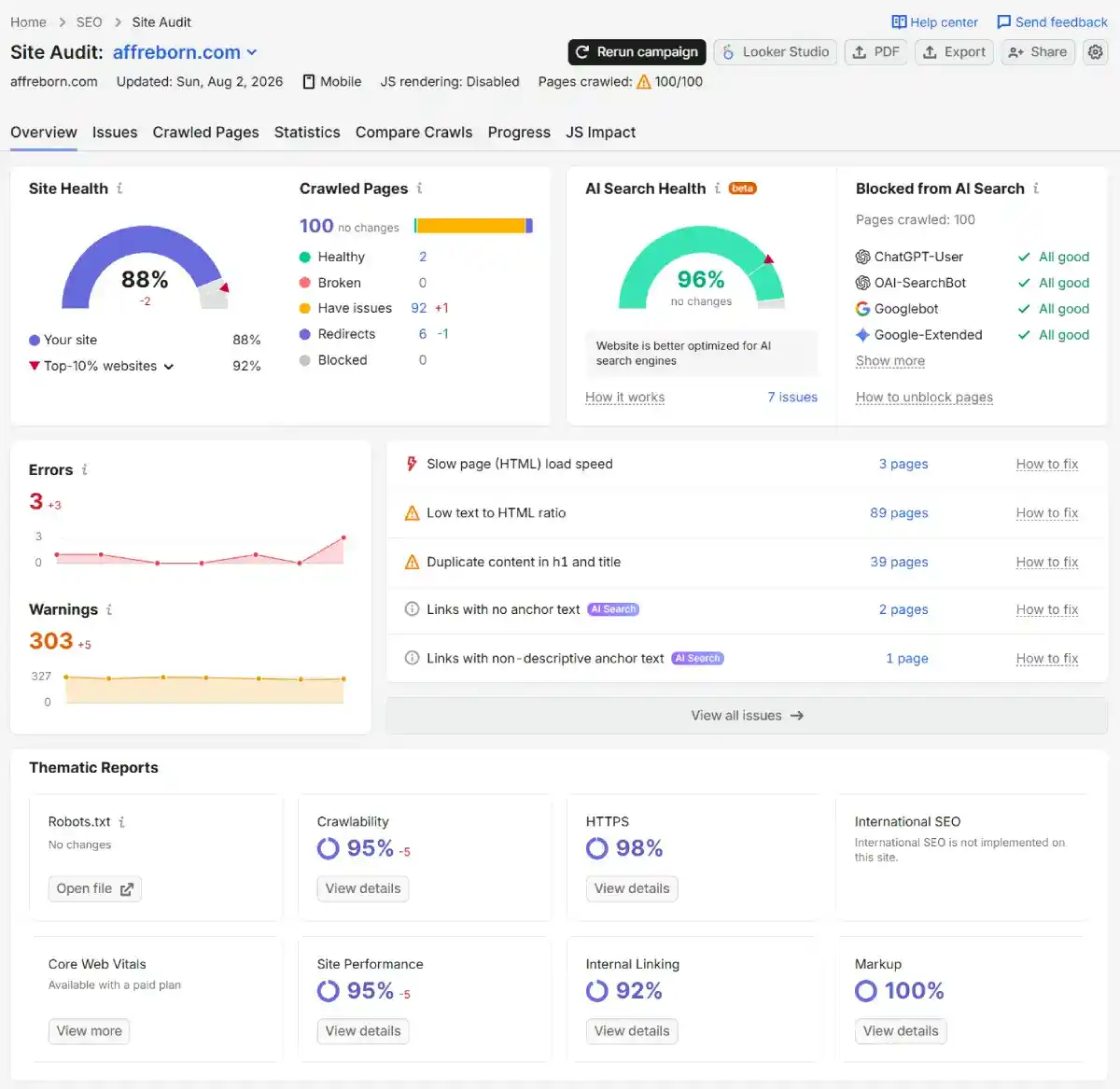Image resolution: width=1120 pixels, height=1089 pixels.
Task: Click the OAI-SearchBot icon
Action: (x=862, y=283)
